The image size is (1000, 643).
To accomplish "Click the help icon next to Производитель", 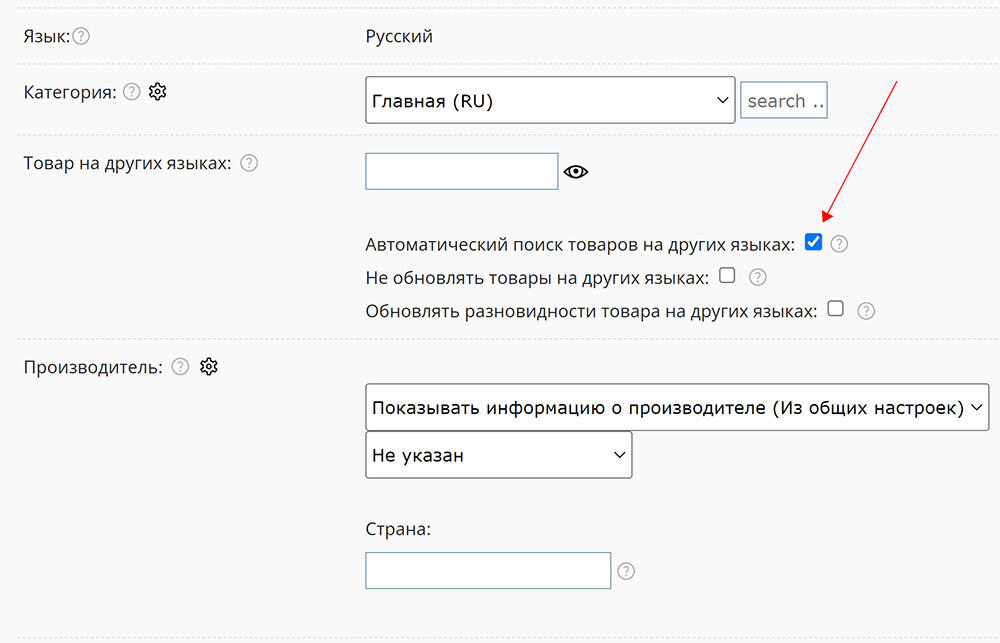I will [180, 367].
